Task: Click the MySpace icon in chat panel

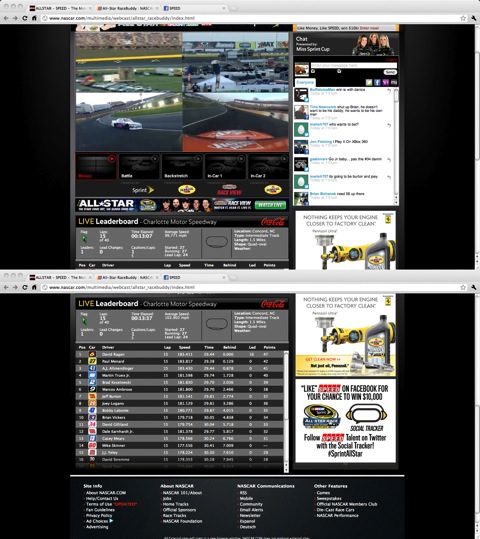Action: click(x=394, y=82)
